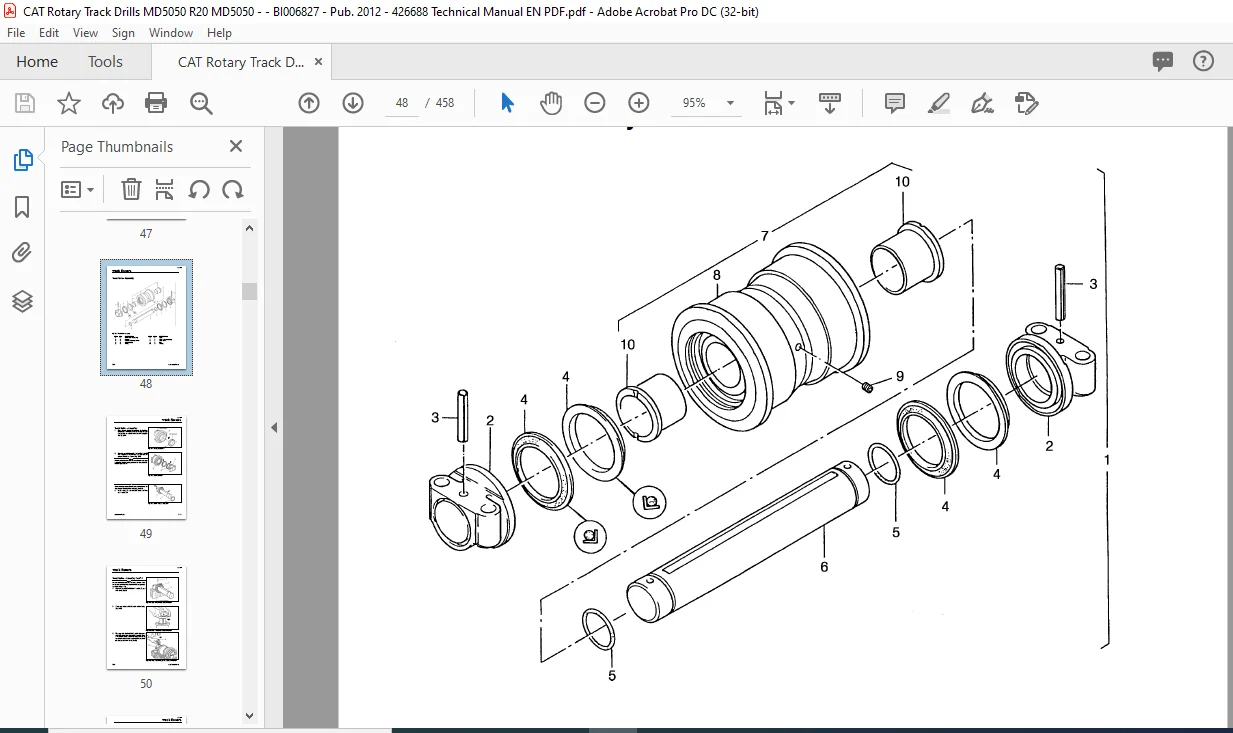Image resolution: width=1233 pixels, height=733 pixels.
Task: Open the Sign menu
Action: [123, 33]
